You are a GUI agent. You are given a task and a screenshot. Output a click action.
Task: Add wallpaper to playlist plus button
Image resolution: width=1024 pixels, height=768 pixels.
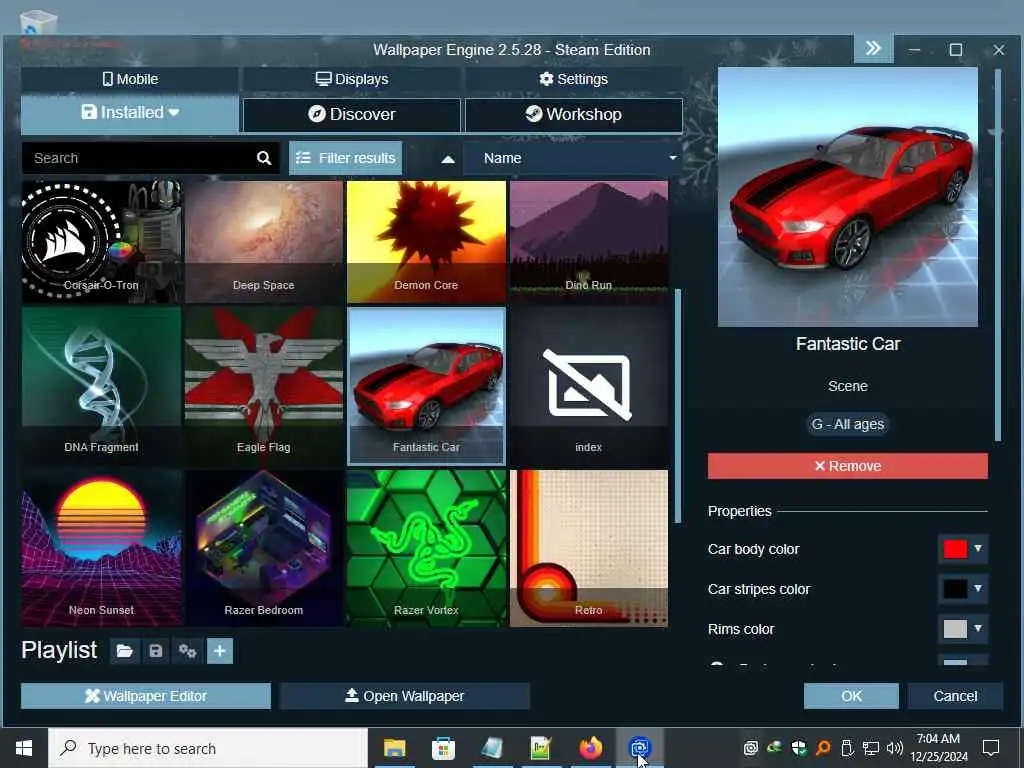[220, 651]
